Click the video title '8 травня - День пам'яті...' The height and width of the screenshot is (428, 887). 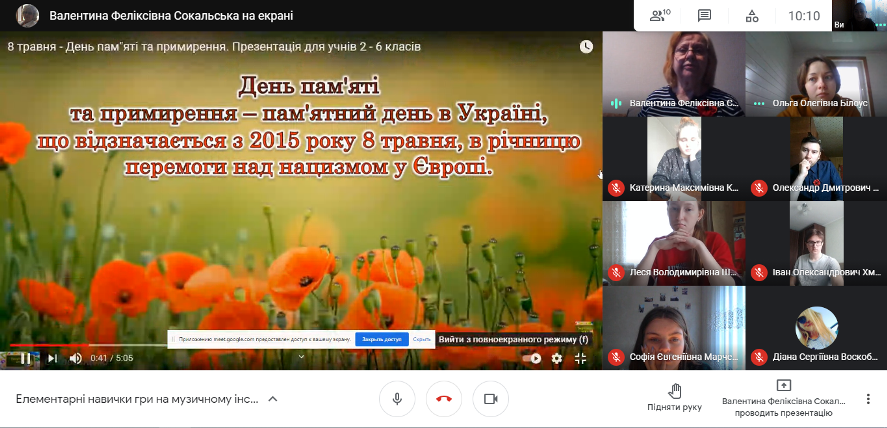(x=214, y=46)
